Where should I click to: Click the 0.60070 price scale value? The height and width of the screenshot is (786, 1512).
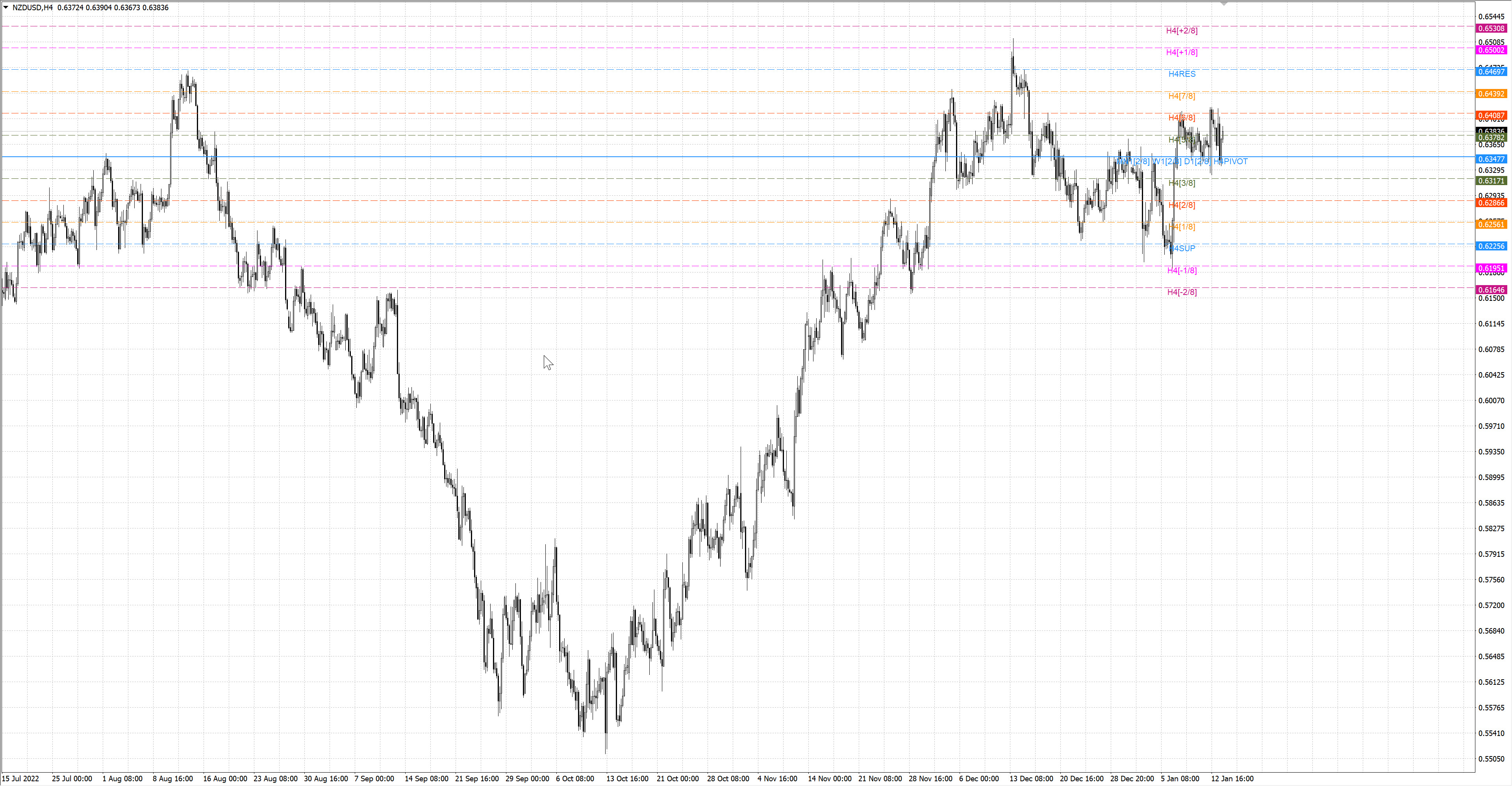(x=1492, y=400)
